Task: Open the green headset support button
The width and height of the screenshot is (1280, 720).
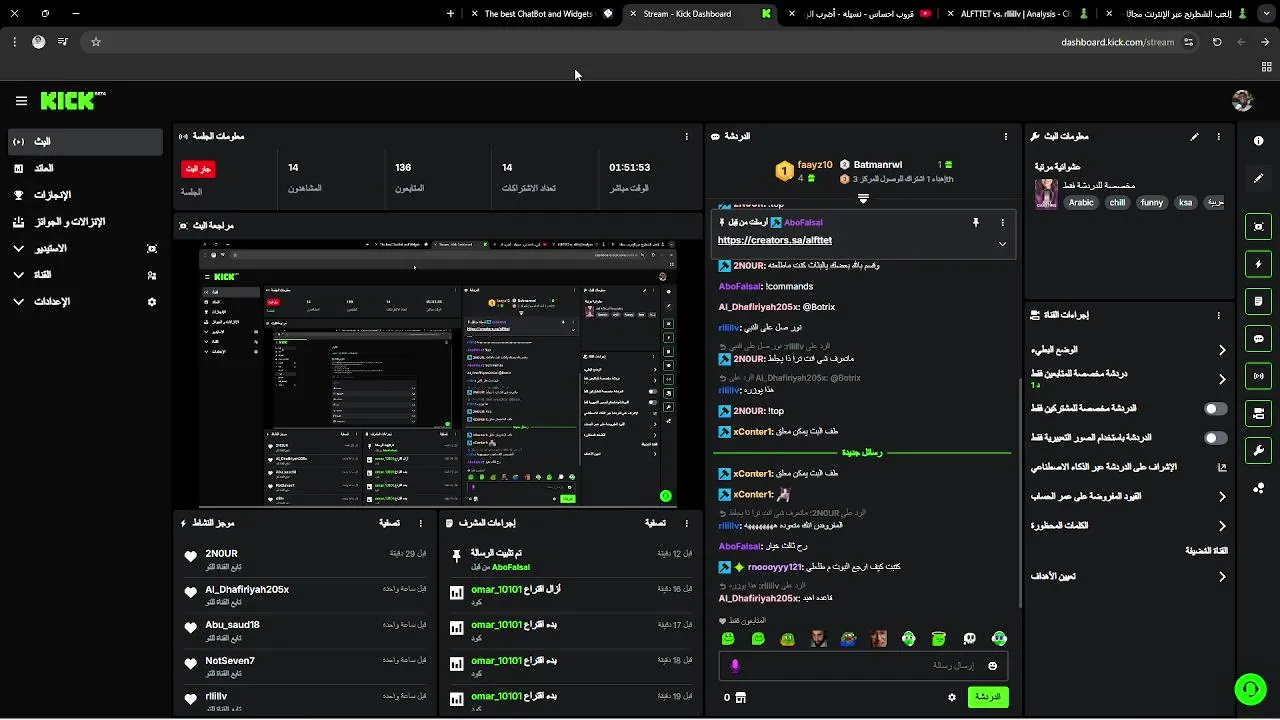Action: point(1249,689)
